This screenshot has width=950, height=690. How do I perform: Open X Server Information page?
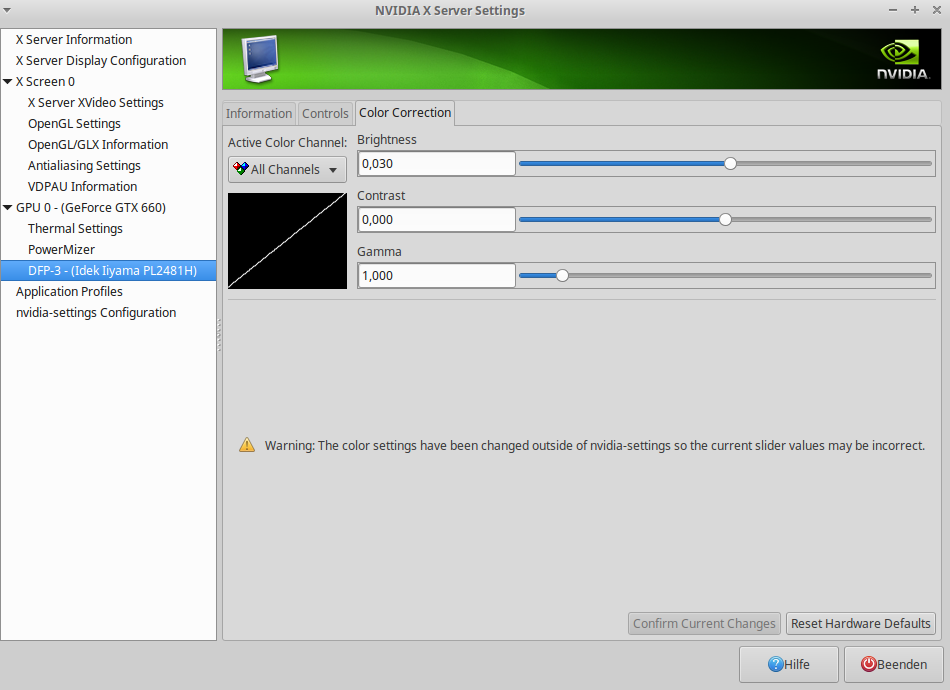click(x=74, y=39)
